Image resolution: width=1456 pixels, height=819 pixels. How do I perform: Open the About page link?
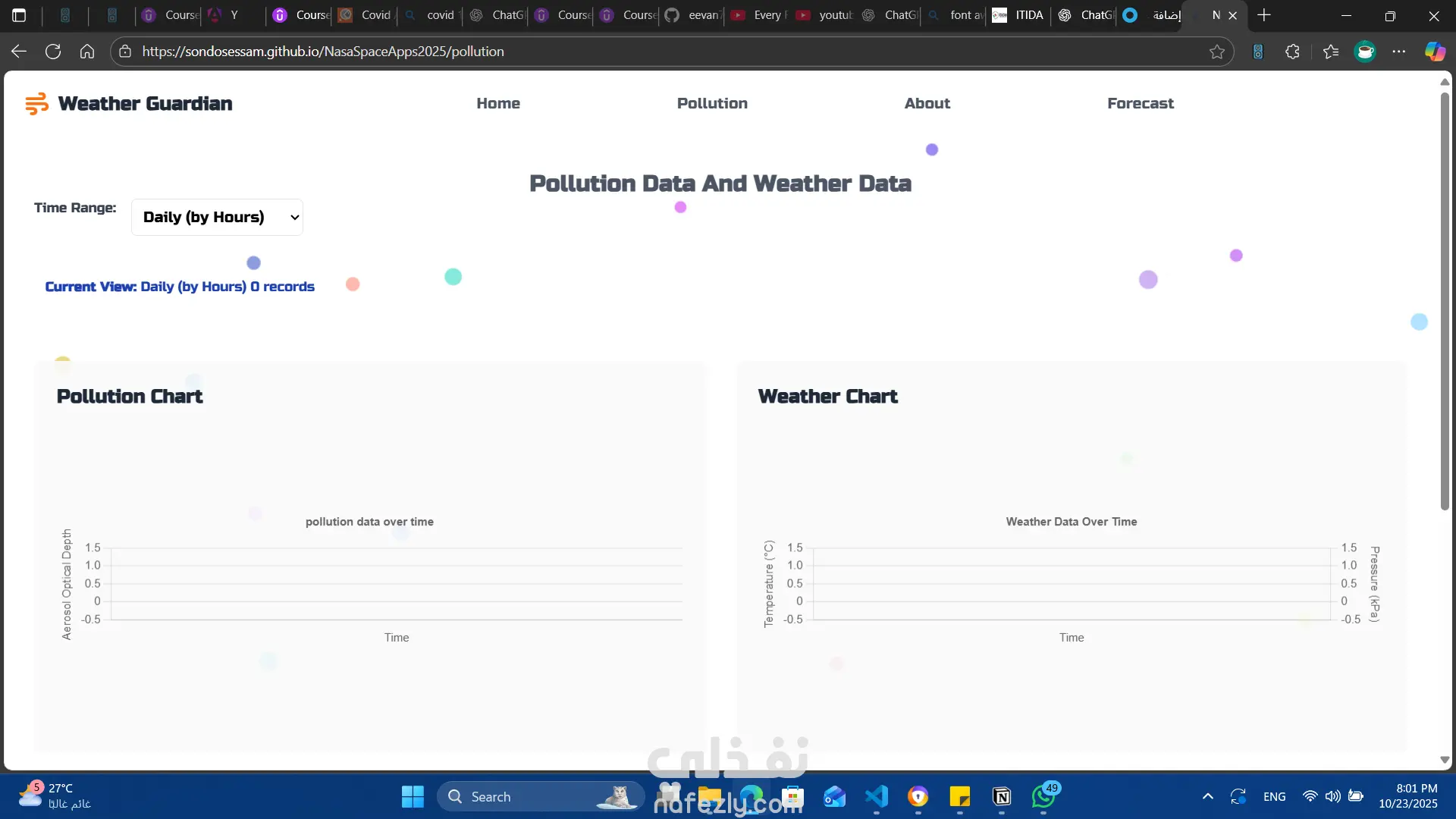pyautogui.click(x=927, y=103)
